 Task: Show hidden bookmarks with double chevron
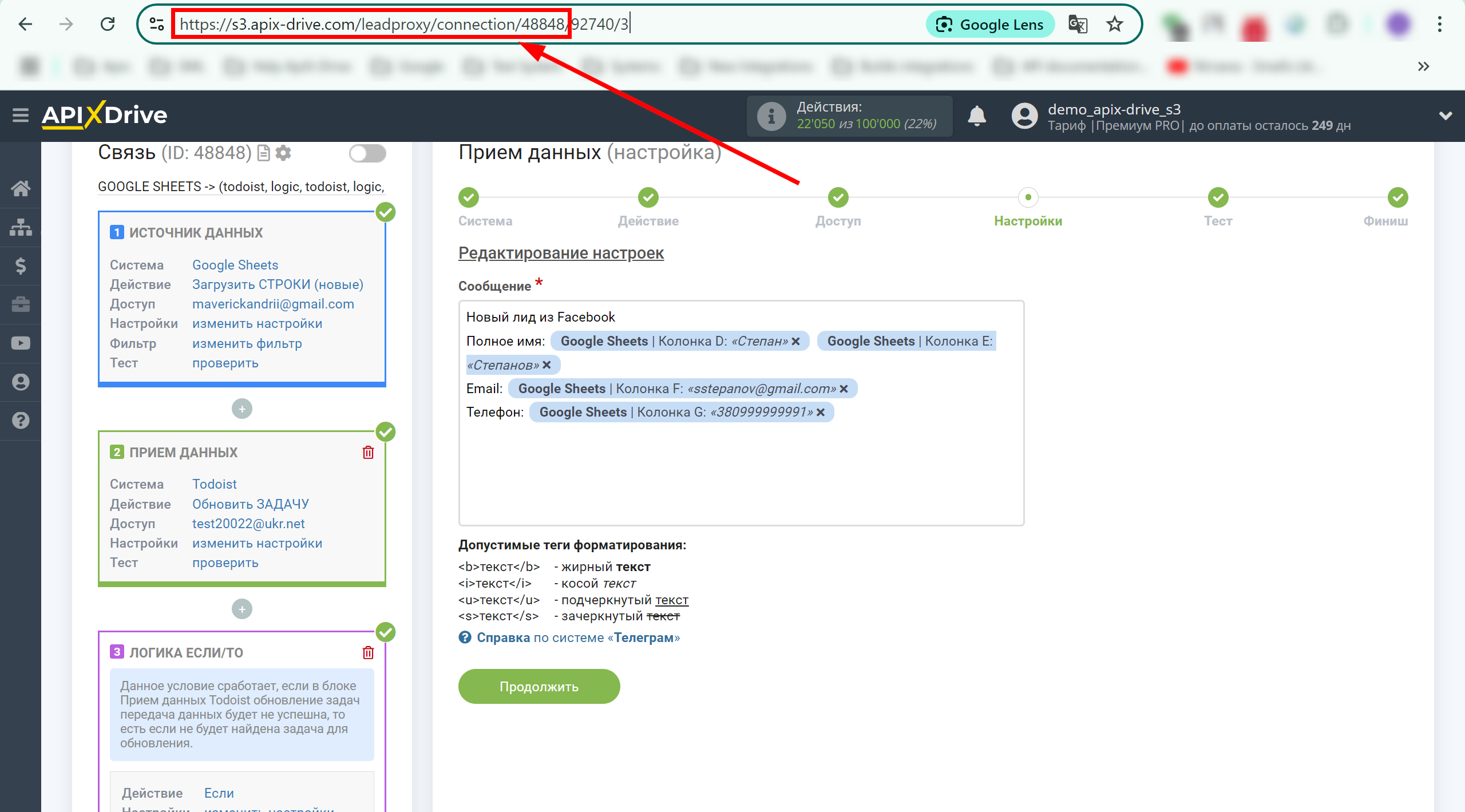tap(1423, 66)
